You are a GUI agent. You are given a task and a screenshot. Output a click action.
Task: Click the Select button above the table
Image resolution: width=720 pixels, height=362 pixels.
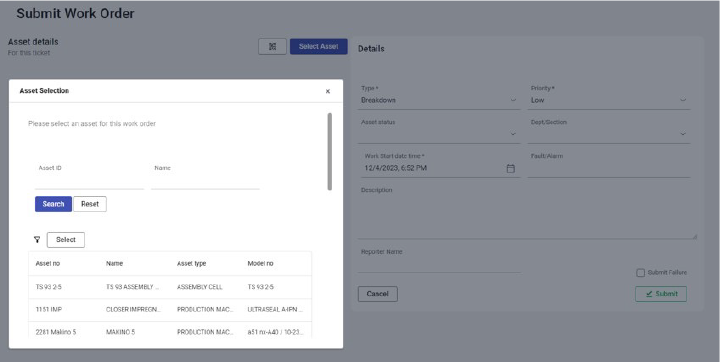coord(66,240)
